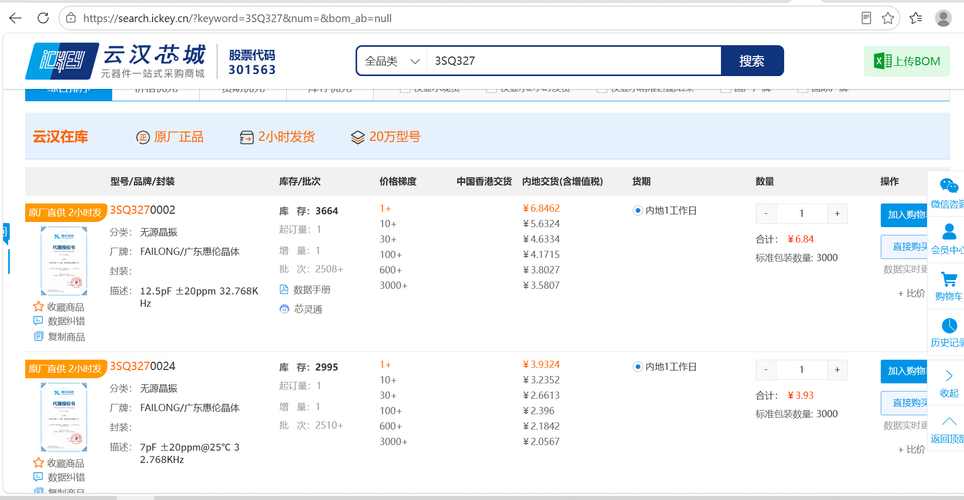Image resolution: width=964 pixels, height=500 pixels.
Task: Edit quantity field for 3SQ3270002
Action: pos(802,213)
